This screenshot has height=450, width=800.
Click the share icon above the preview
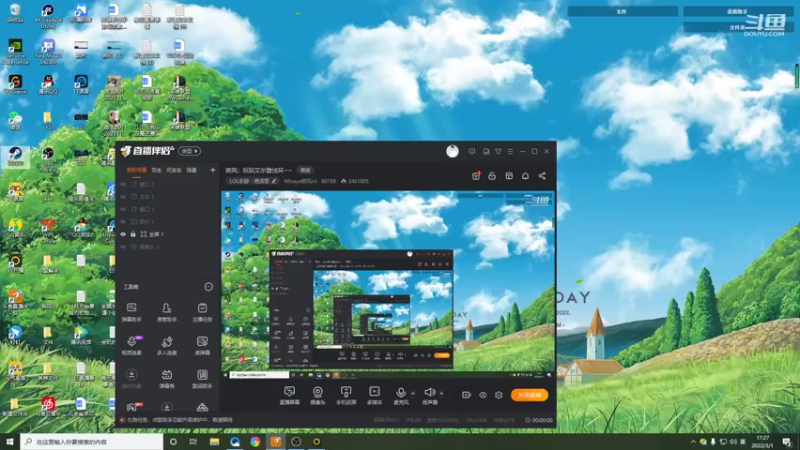pos(542,176)
